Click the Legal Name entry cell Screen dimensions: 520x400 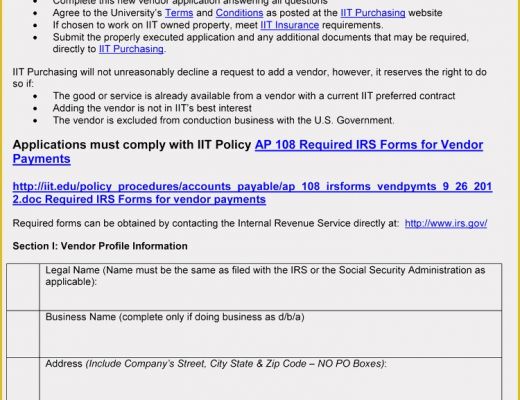click(270, 287)
